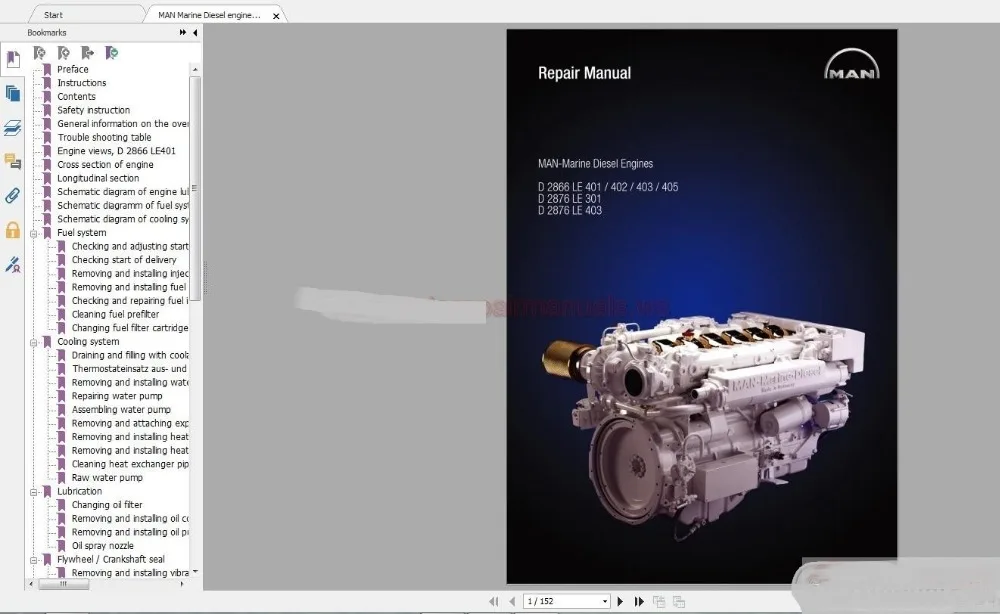1000x614 pixels.
Task: Open the Pages thumbnail panel
Action: click(x=12, y=94)
